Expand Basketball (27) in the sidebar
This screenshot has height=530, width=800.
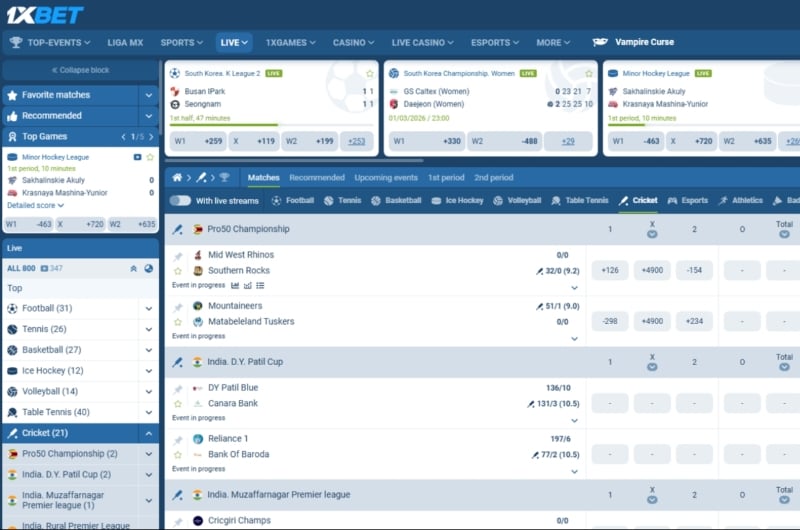click(x=148, y=350)
